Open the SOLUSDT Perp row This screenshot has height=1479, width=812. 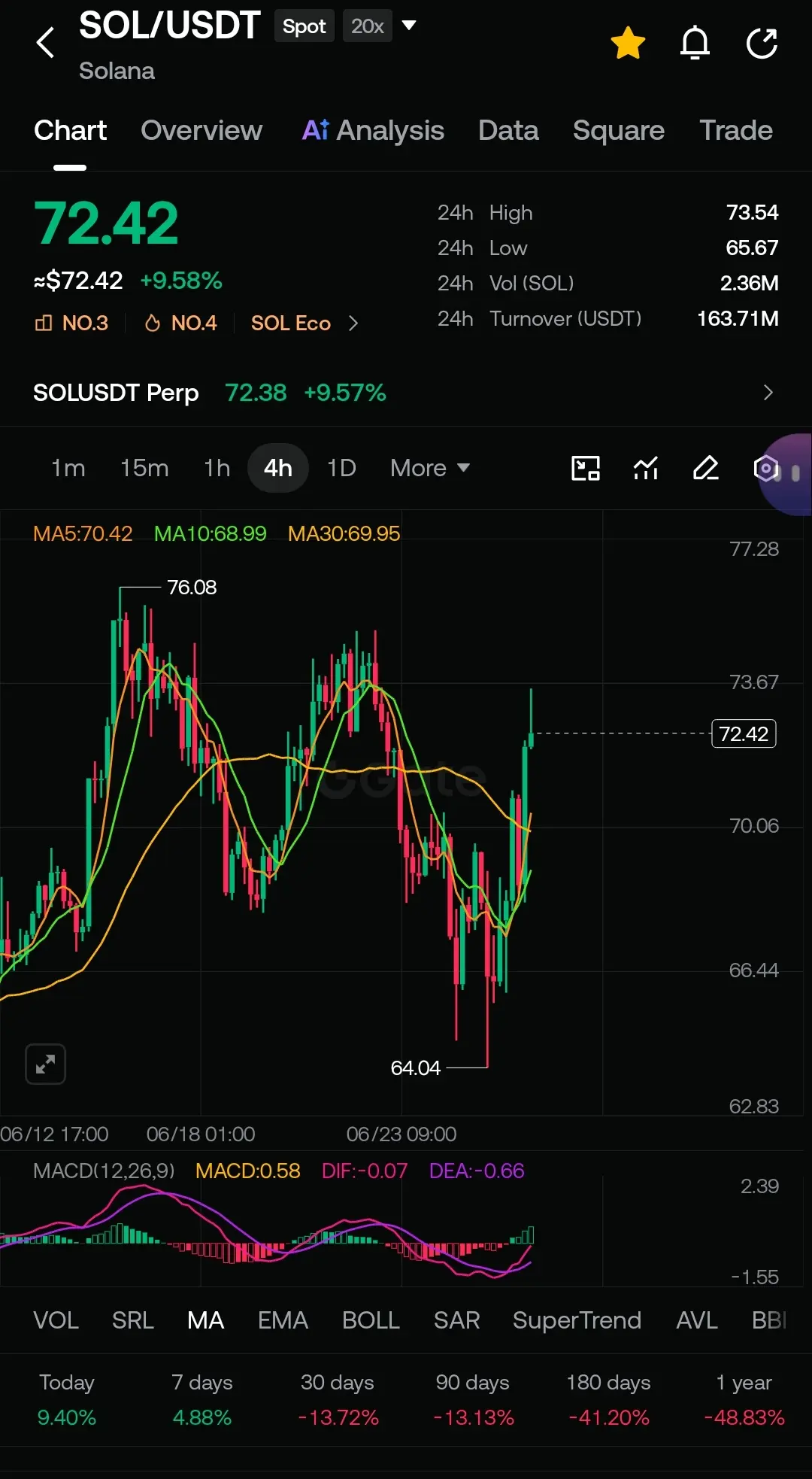[x=406, y=393]
